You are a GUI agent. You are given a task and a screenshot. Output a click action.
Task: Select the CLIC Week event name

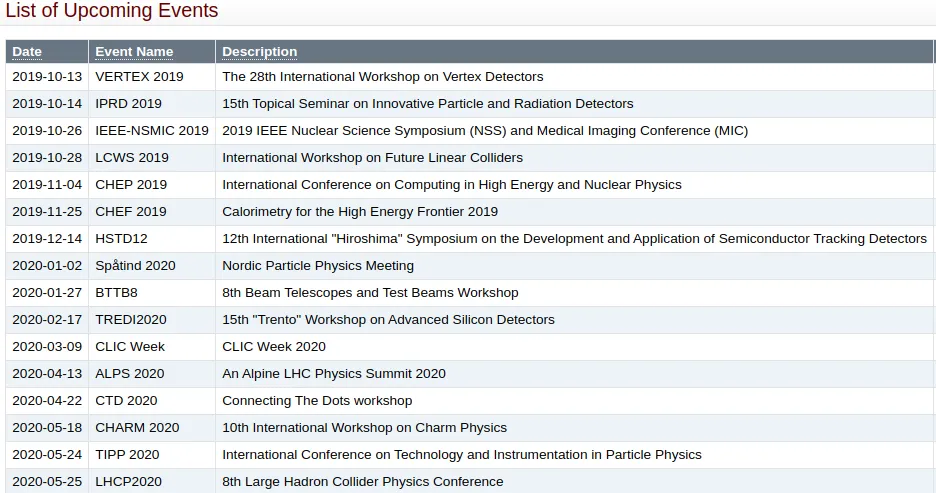(130, 347)
